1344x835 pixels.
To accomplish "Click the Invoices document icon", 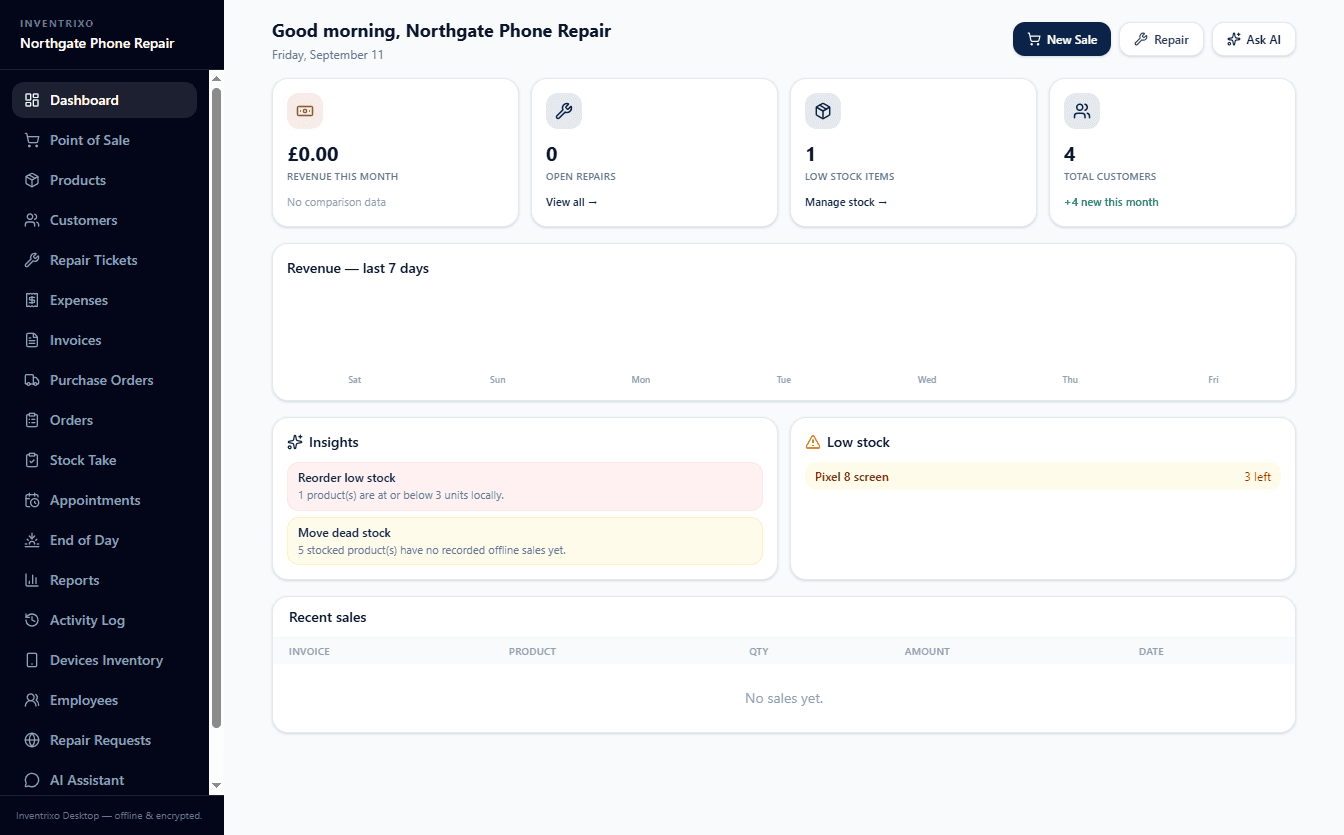I will 32,340.
